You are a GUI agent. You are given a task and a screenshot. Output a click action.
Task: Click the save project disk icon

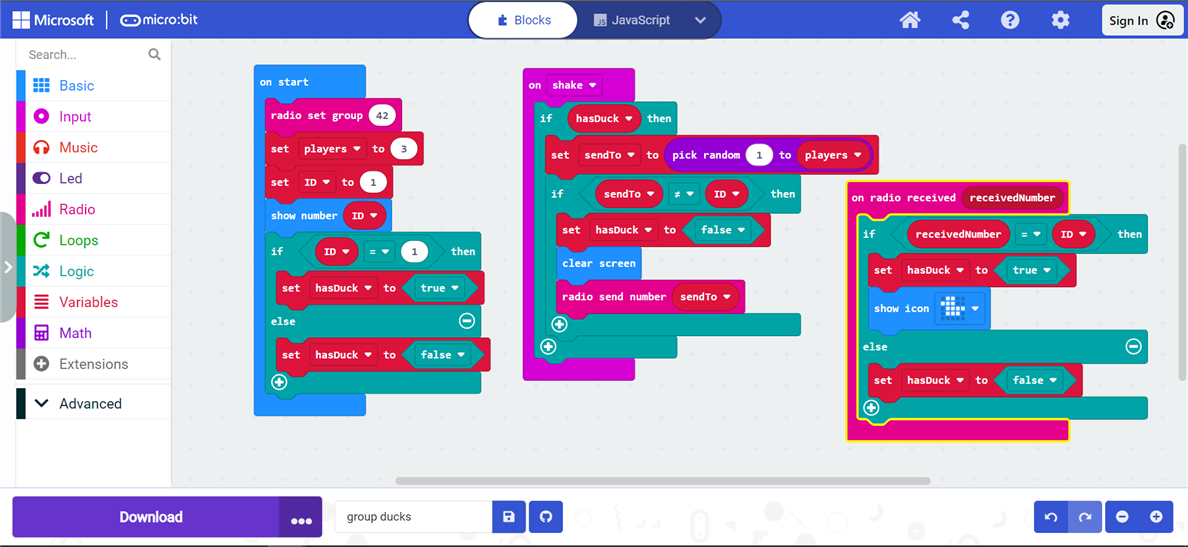[x=508, y=517]
